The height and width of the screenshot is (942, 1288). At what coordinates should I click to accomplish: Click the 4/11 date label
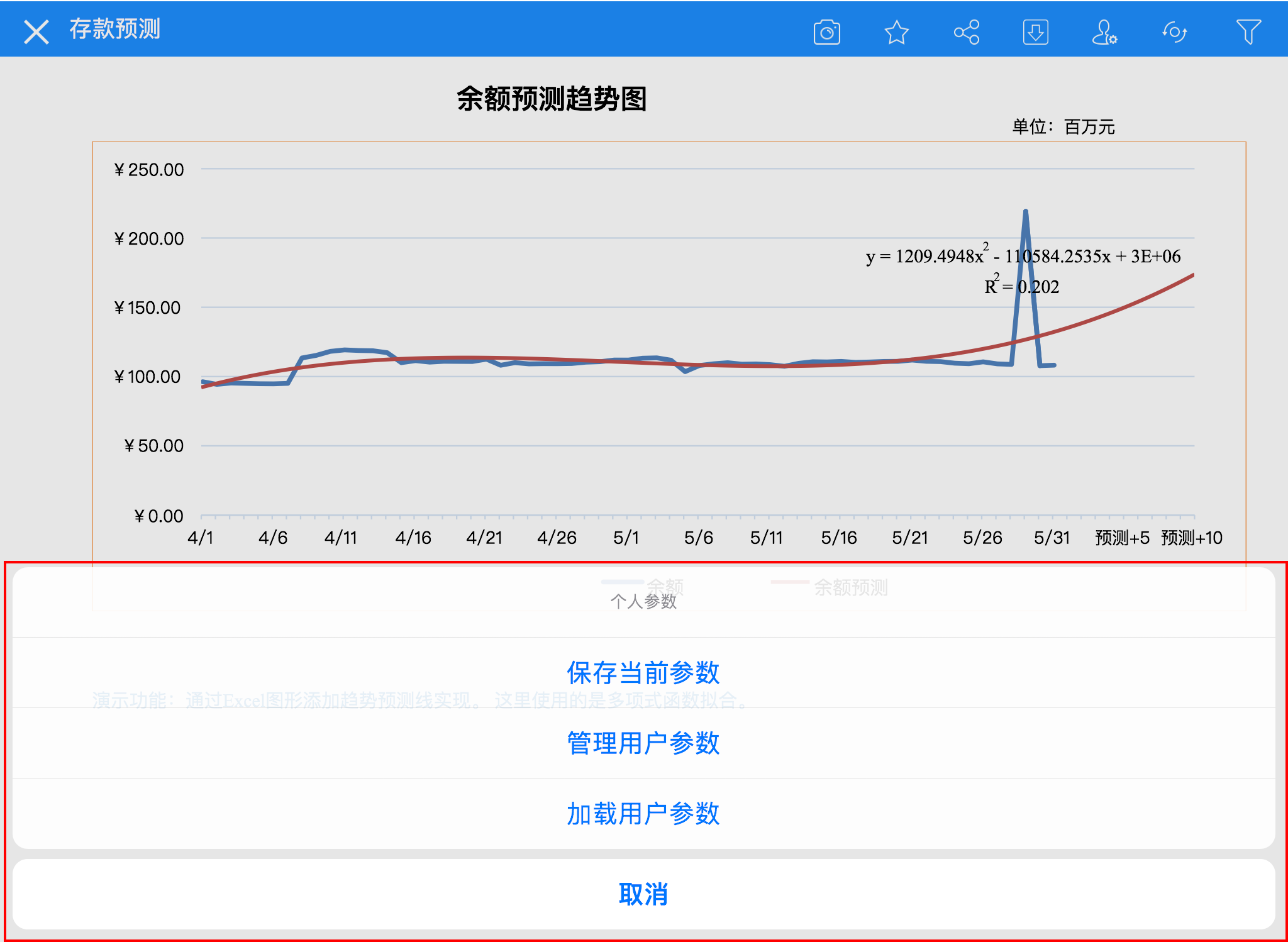341,538
